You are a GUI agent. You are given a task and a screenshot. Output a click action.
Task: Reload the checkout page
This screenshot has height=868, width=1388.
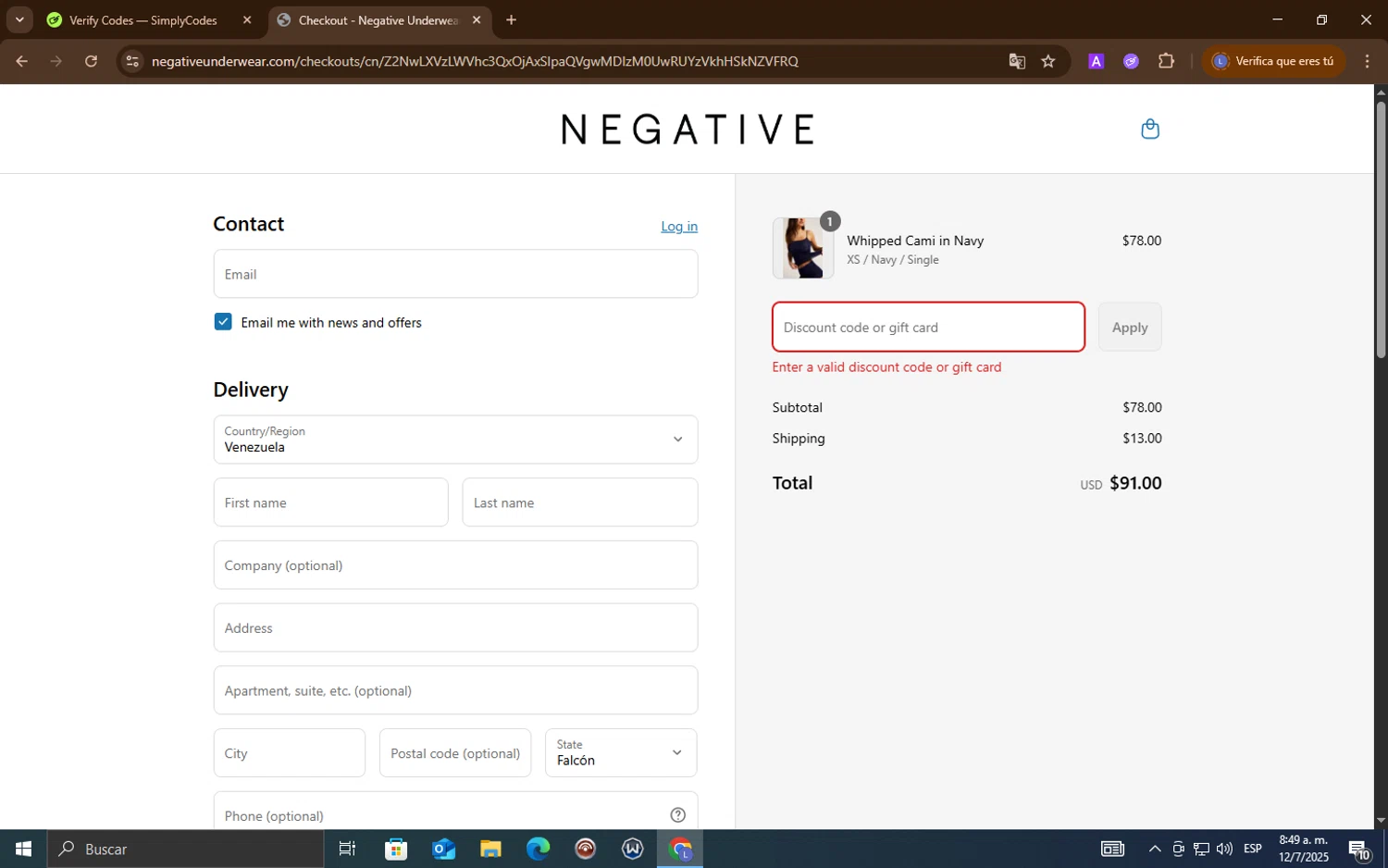pos(91,61)
